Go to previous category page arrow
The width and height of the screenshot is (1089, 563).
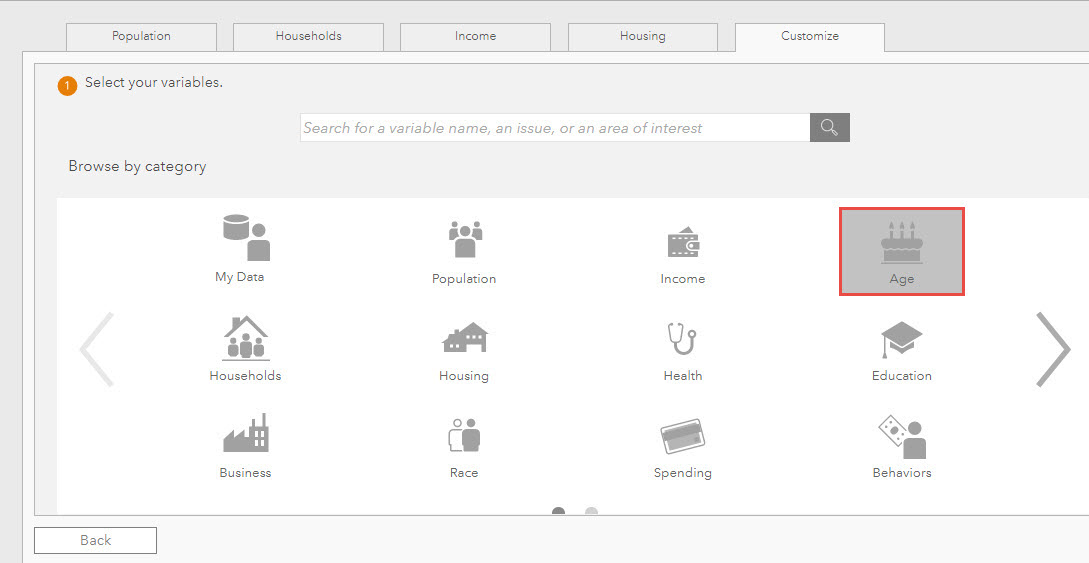[x=97, y=349]
